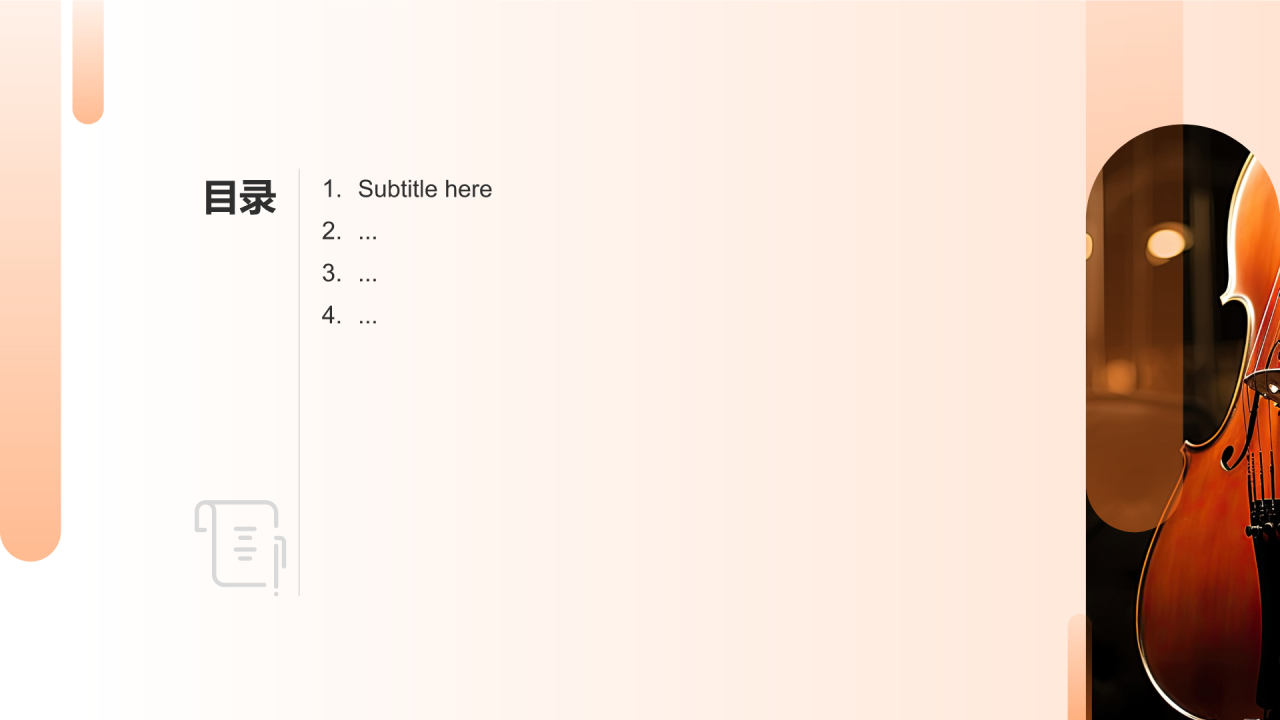Click the violin bridge in the photo
Image resolution: width=1280 pixels, height=720 pixels.
click(x=1264, y=385)
